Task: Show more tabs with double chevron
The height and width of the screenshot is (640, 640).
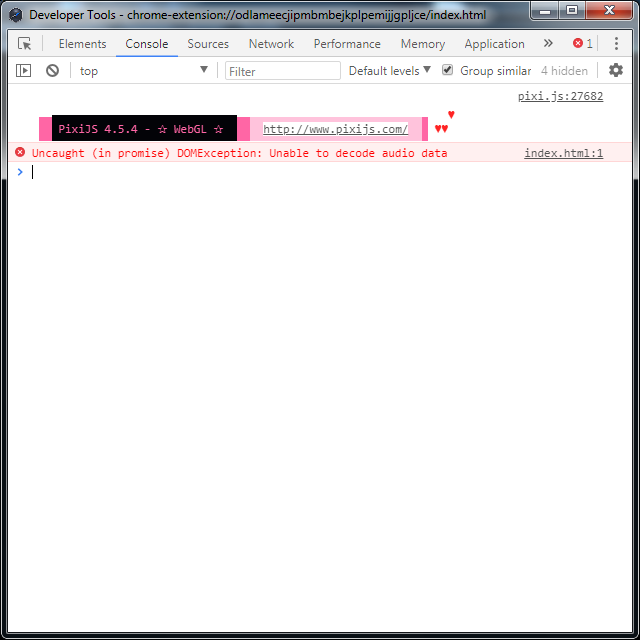Action: tap(548, 43)
